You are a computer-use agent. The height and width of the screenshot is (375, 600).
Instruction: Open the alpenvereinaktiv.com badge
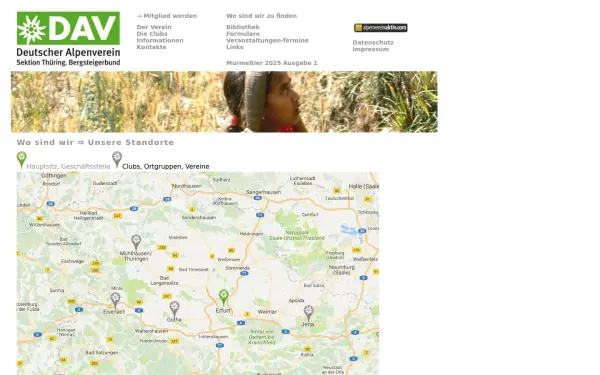click(x=381, y=28)
